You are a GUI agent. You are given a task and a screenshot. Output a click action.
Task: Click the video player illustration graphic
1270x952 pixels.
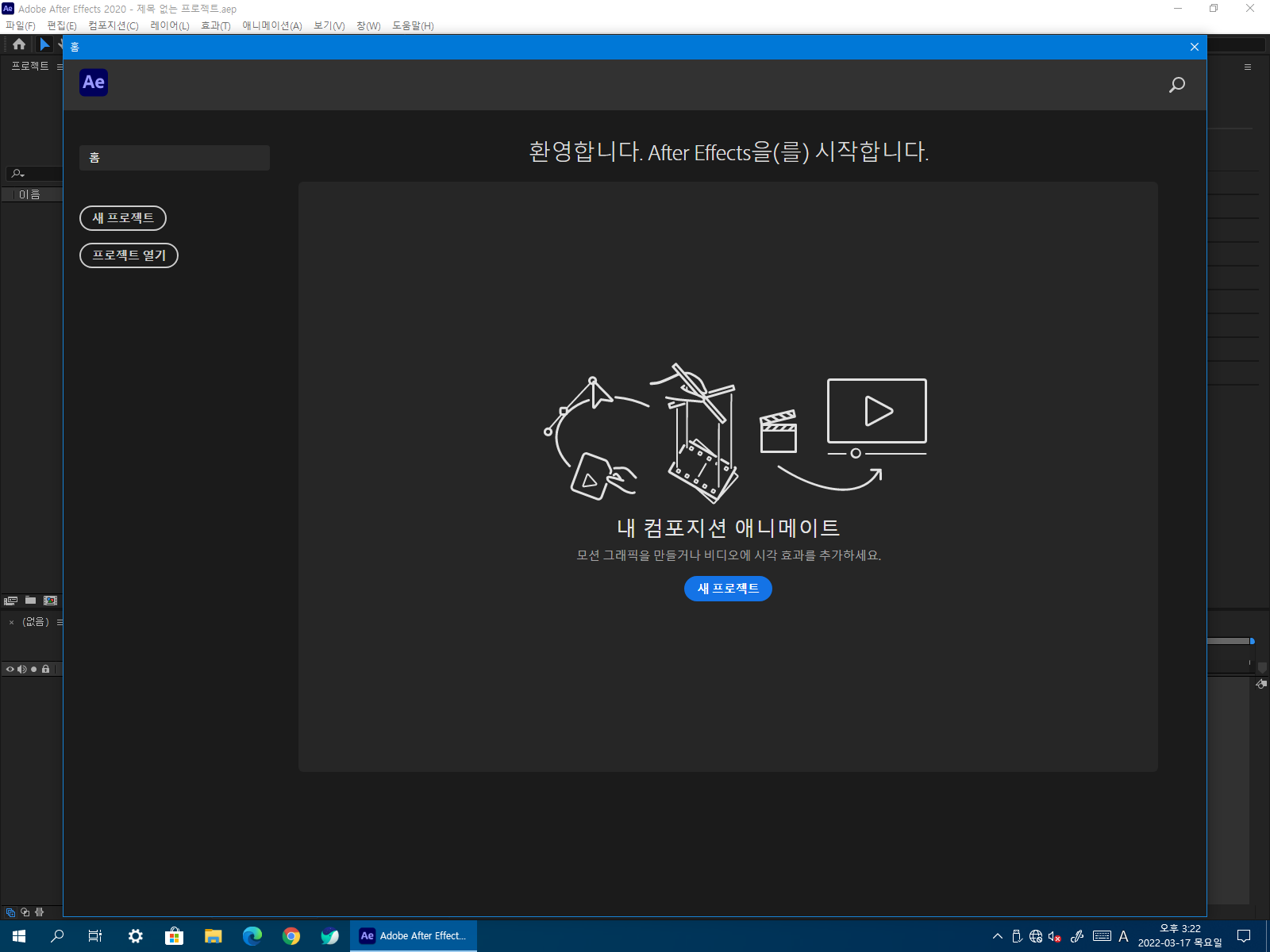click(877, 419)
